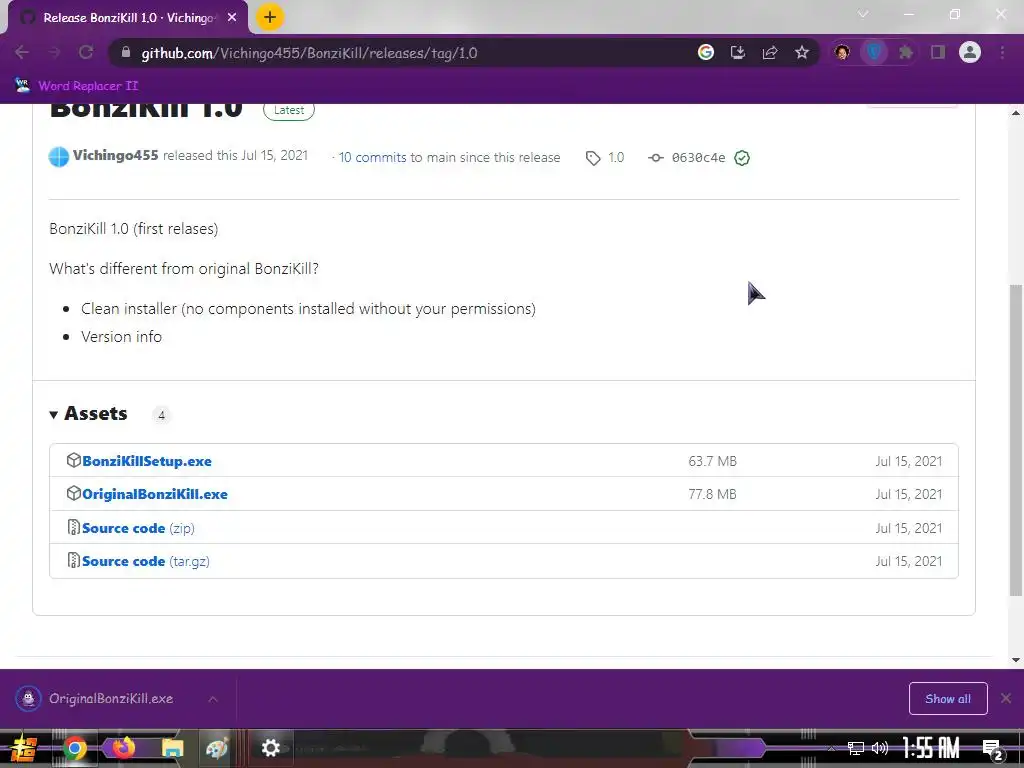Open downloaded OriginalBonziKill.exe in download bar
Screen dimensions: 1024x768
[x=111, y=699]
